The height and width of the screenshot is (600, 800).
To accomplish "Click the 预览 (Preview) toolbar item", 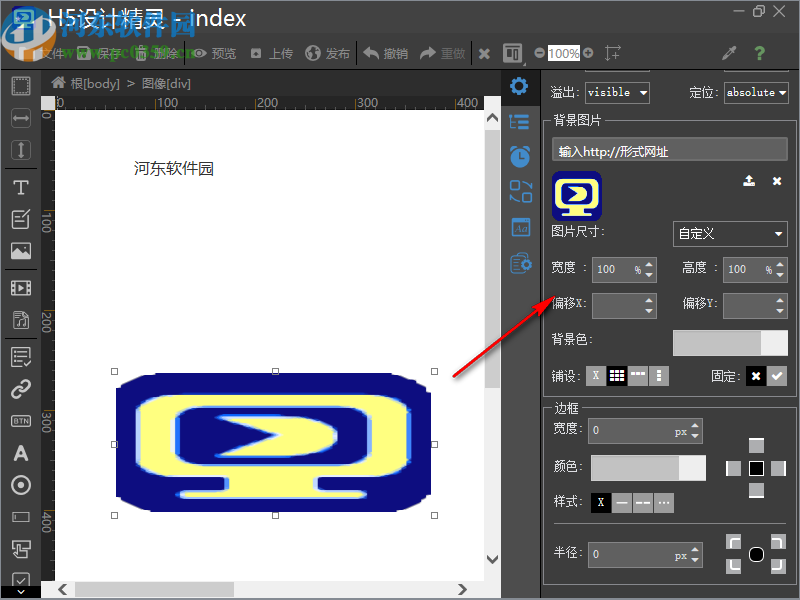I will coord(214,53).
